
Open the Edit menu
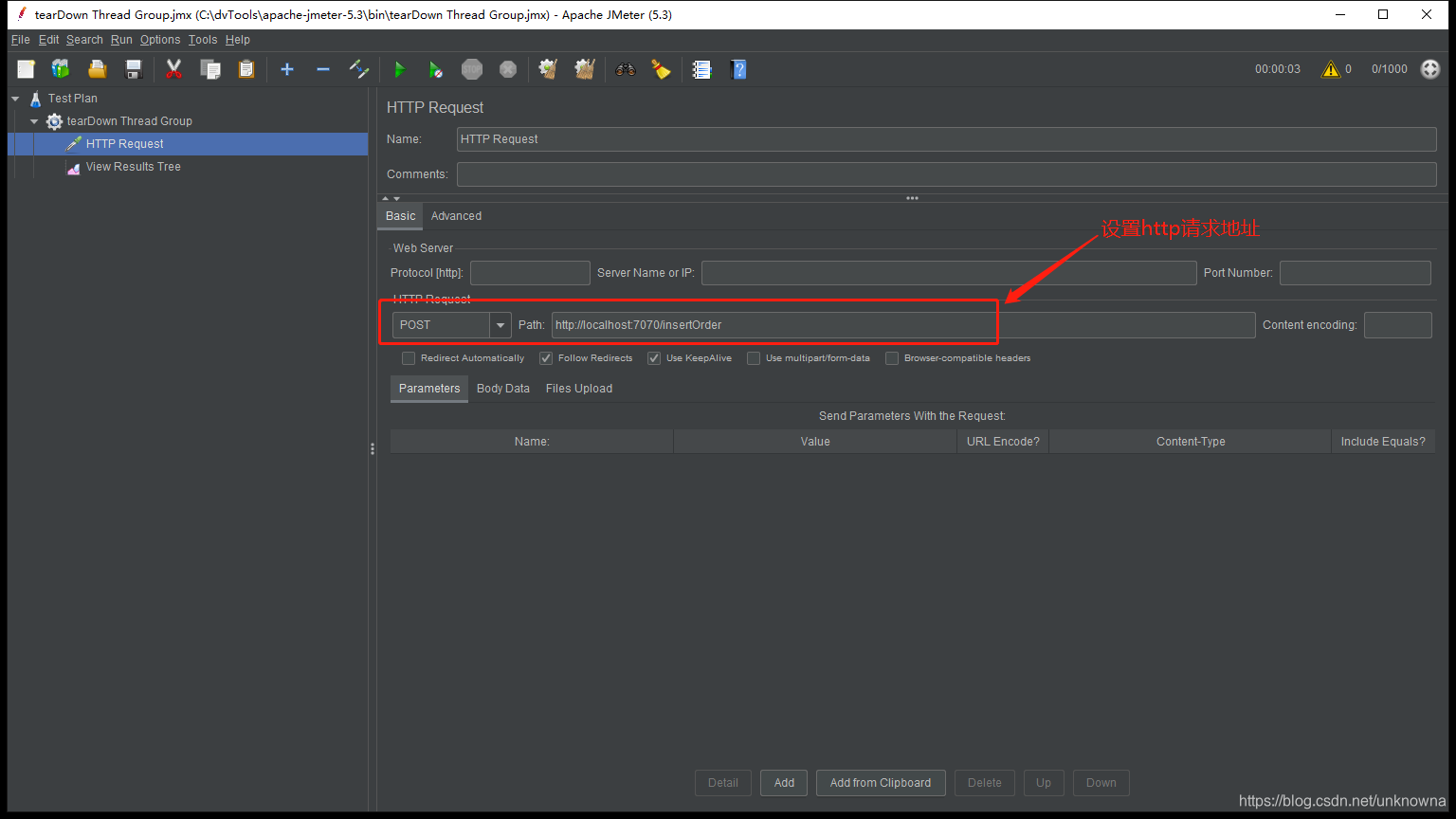pyautogui.click(x=49, y=40)
